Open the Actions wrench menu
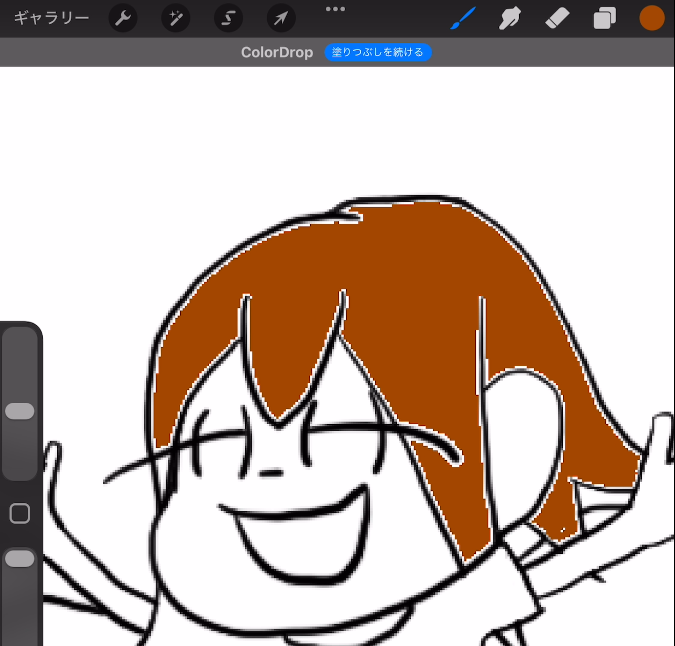Image resolution: width=675 pixels, height=646 pixels. point(122,18)
